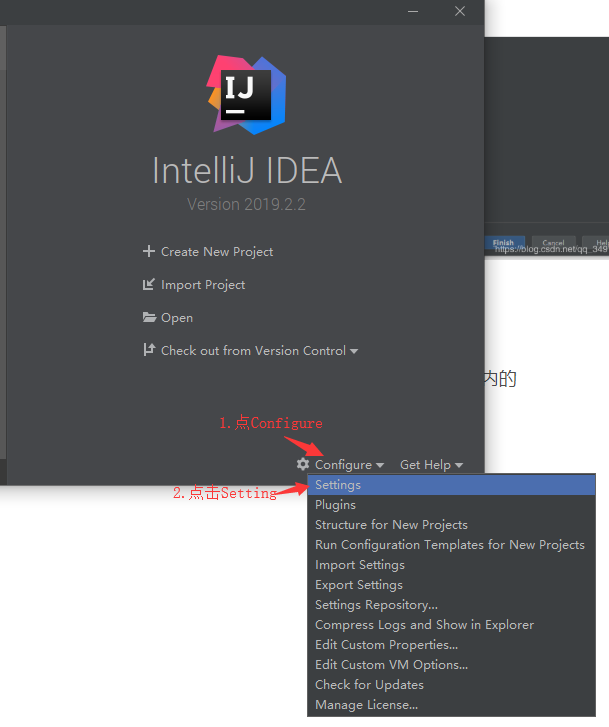Click the IntelliJ IDEA logo
Screen dimensions: 609x727
tap(246, 95)
